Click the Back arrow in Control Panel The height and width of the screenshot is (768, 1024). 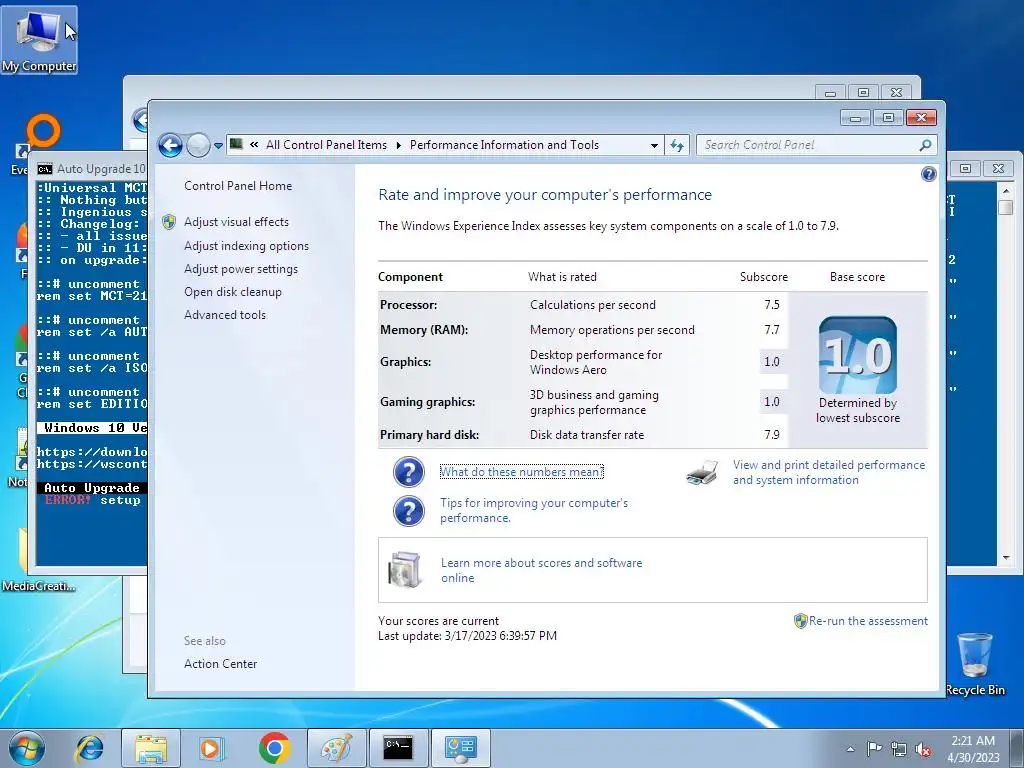coord(170,145)
